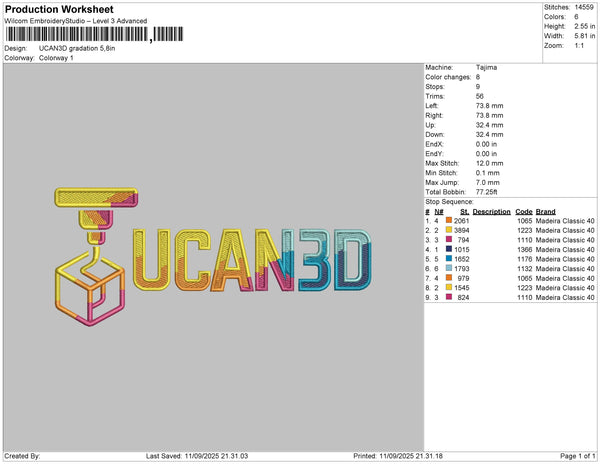This screenshot has height=464, width=600.
Task: Click the Width value 5.81 in
Action: [x=585, y=36]
